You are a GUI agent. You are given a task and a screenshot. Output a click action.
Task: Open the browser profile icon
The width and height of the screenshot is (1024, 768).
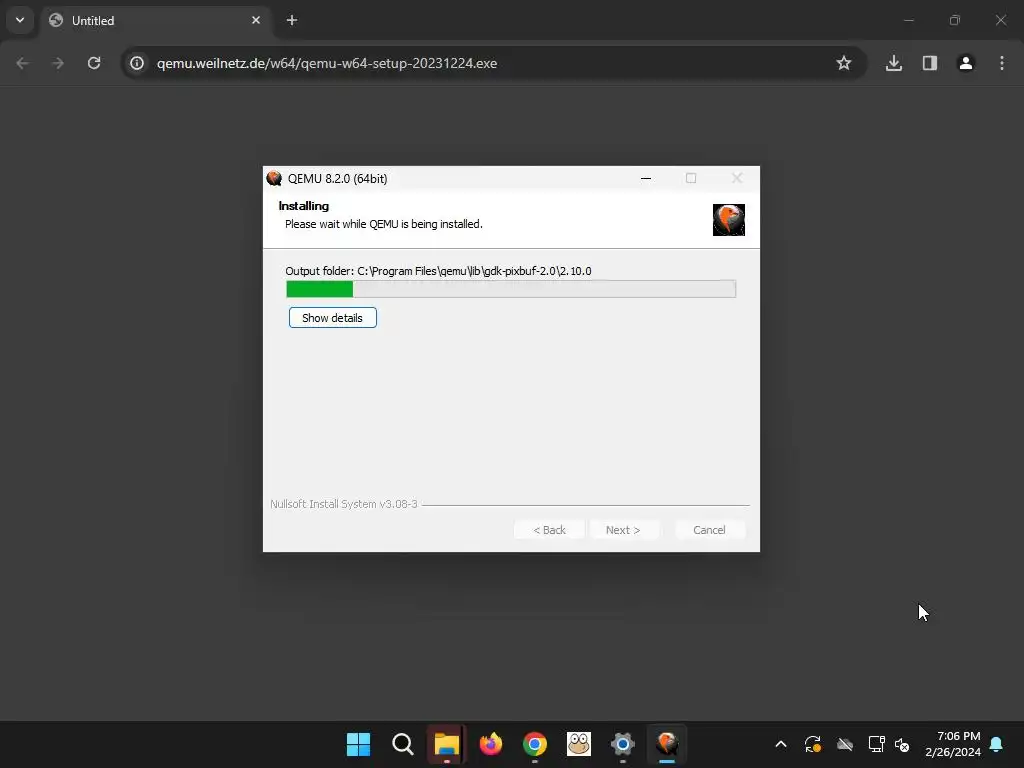966,63
